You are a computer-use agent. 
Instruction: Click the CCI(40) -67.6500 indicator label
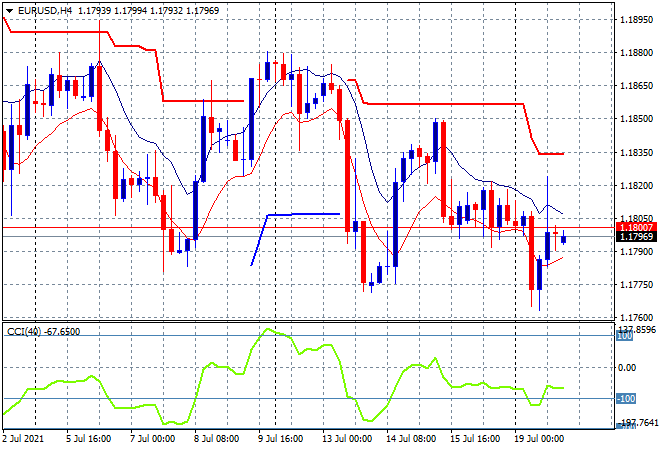point(43,332)
